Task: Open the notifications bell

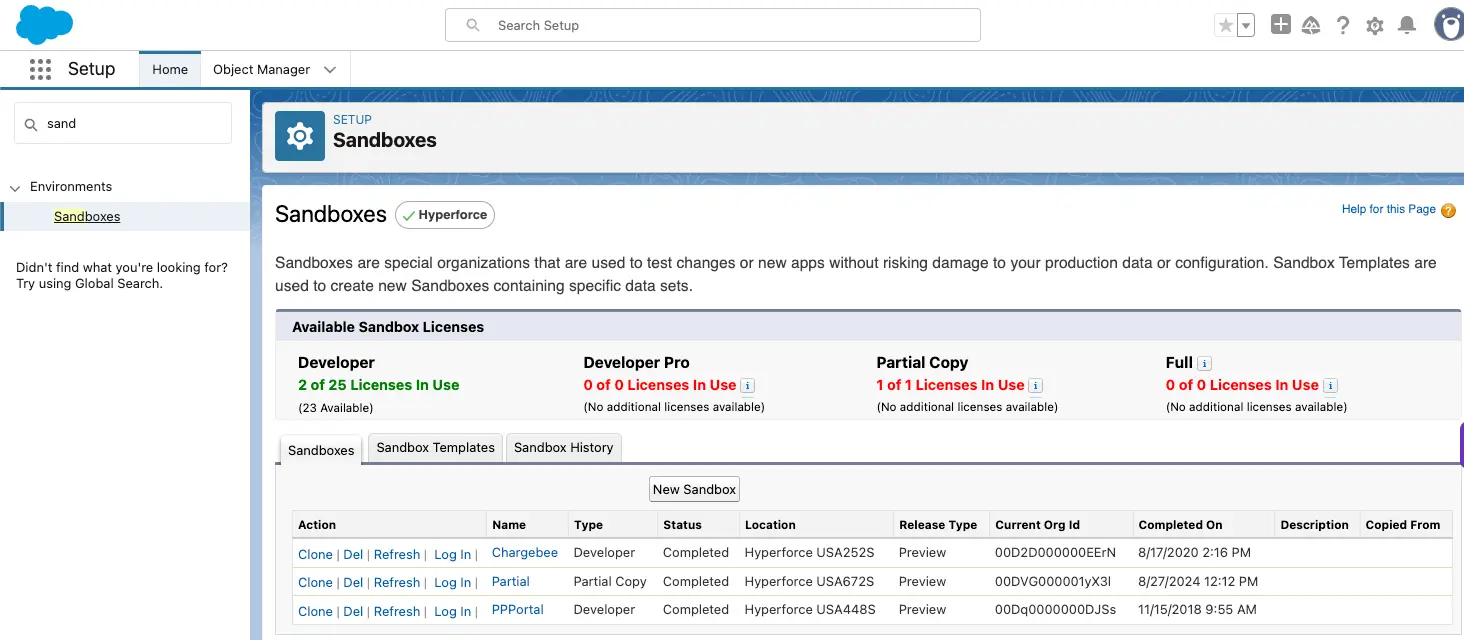Action: click(x=1406, y=25)
